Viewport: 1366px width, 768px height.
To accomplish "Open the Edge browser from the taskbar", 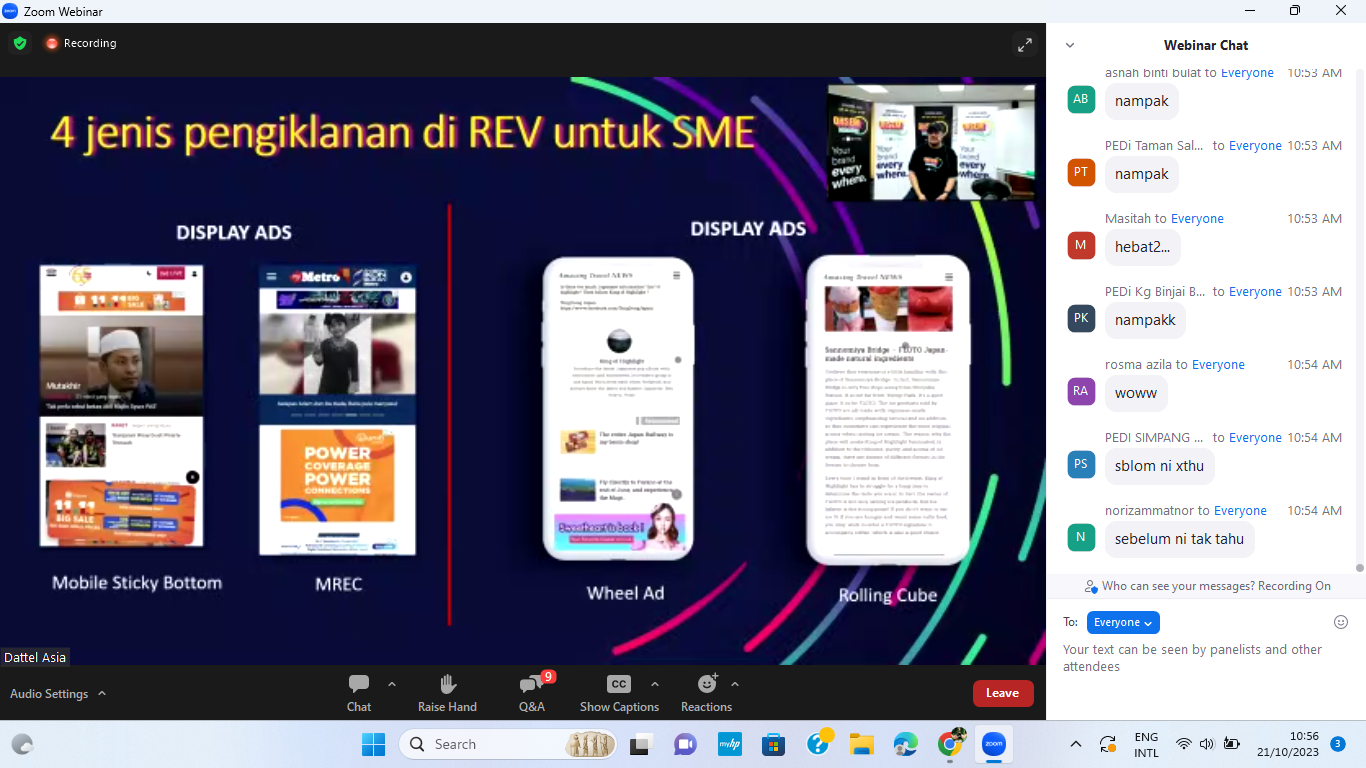I will pyautogui.click(x=906, y=744).
